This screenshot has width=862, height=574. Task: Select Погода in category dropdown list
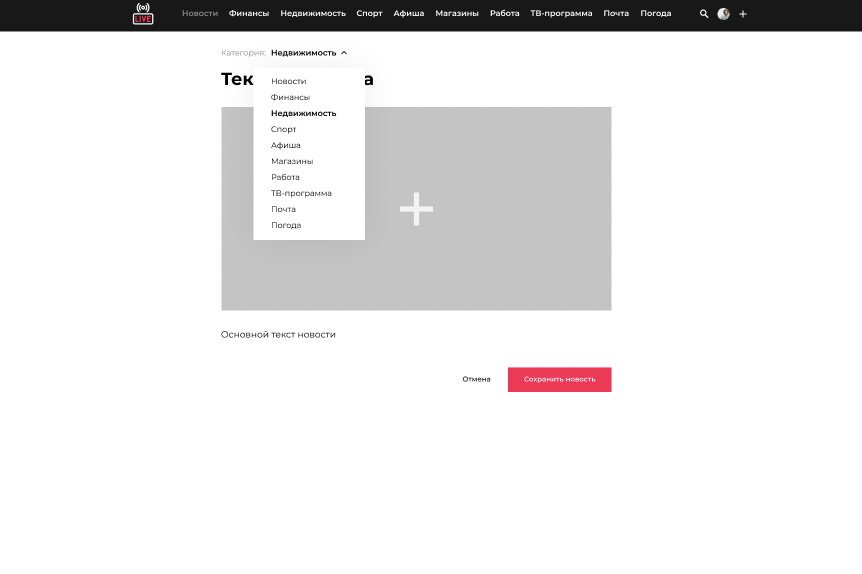(286, 225)
